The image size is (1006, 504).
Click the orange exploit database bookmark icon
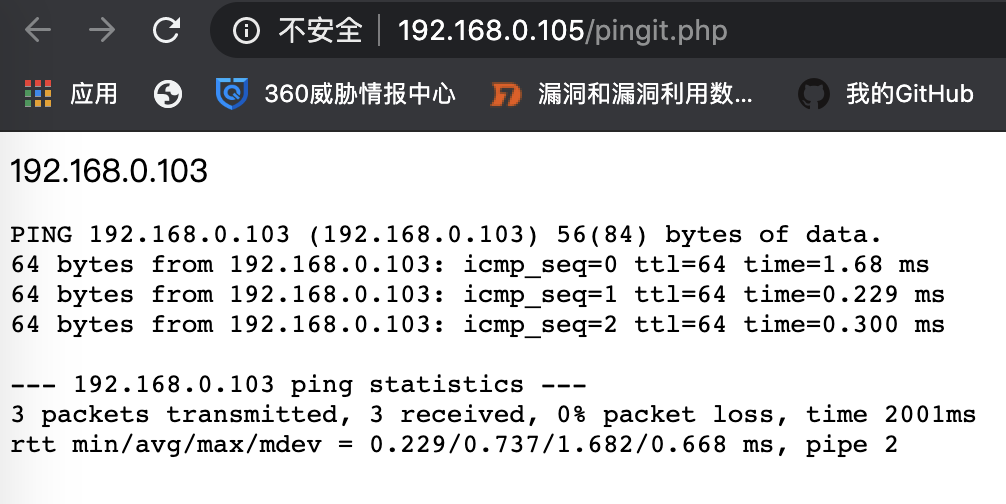(506, 94)
